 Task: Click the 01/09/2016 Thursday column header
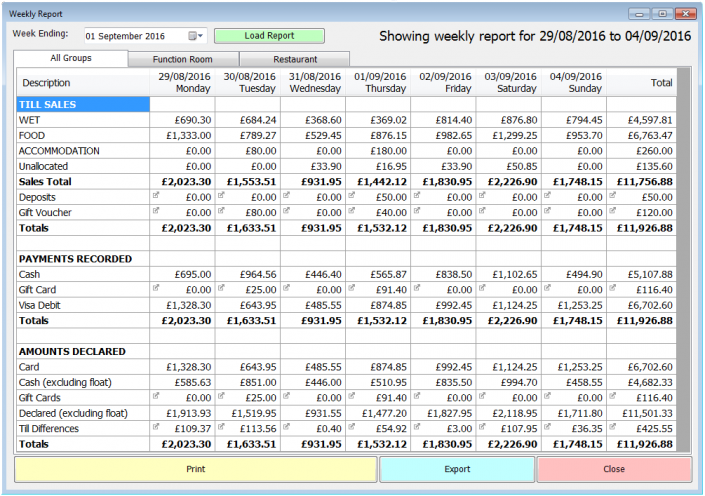(x=380, y=82)
